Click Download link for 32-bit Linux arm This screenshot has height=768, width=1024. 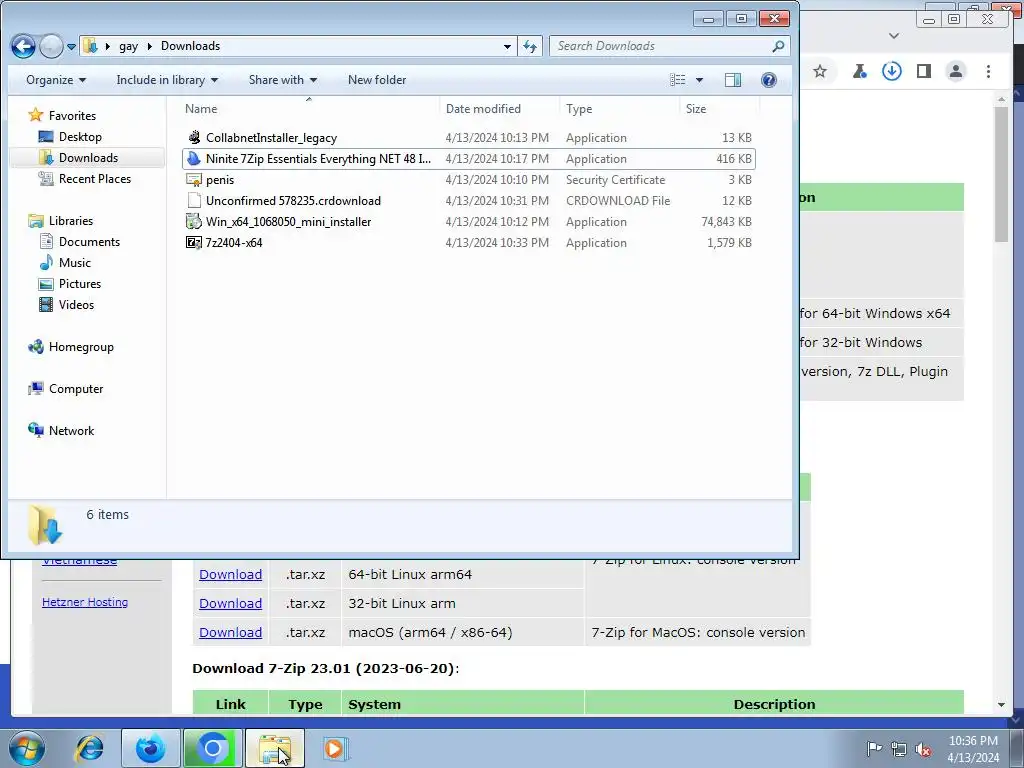click(x=231, y=603)
